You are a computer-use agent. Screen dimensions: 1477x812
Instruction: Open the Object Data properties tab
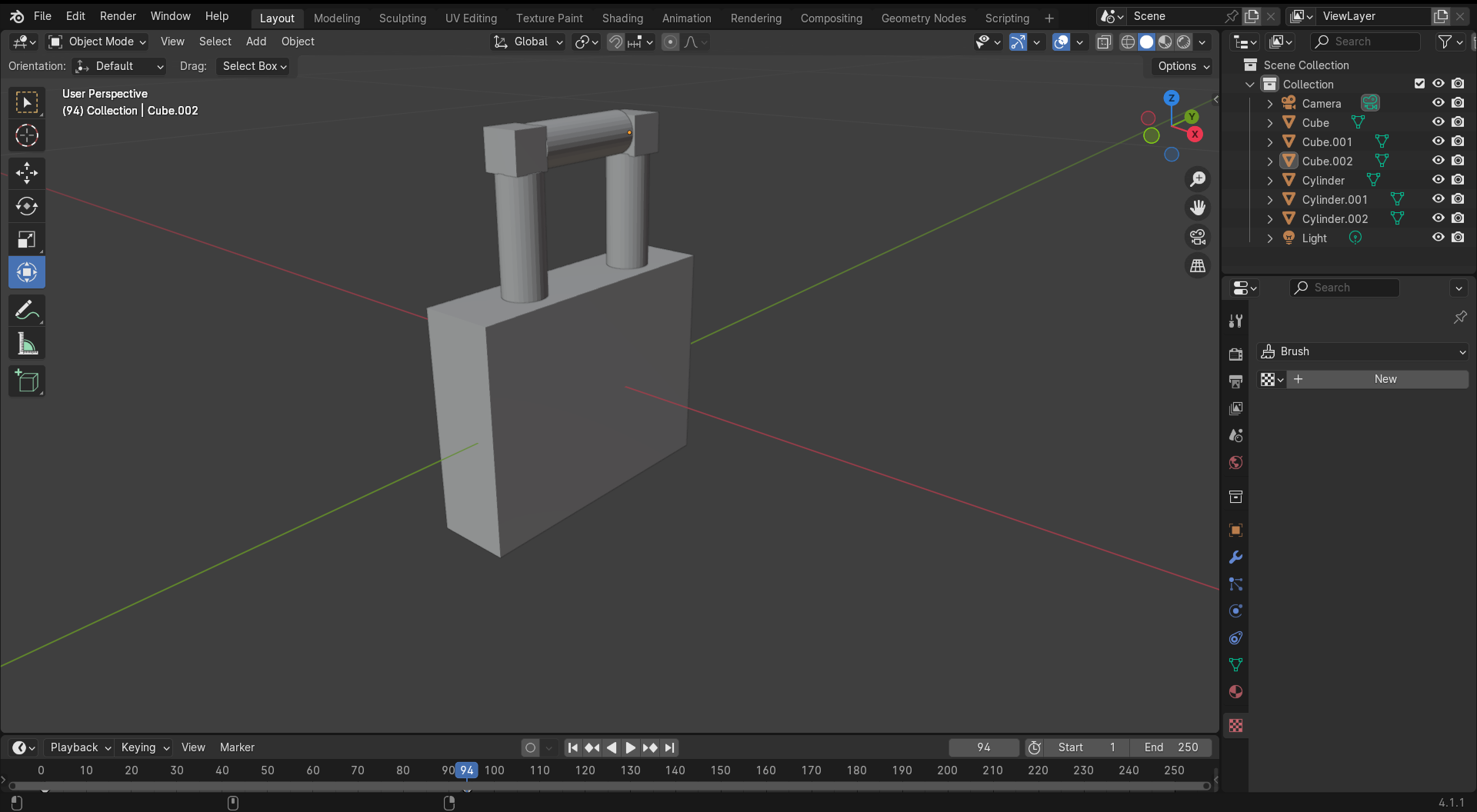1235,665
